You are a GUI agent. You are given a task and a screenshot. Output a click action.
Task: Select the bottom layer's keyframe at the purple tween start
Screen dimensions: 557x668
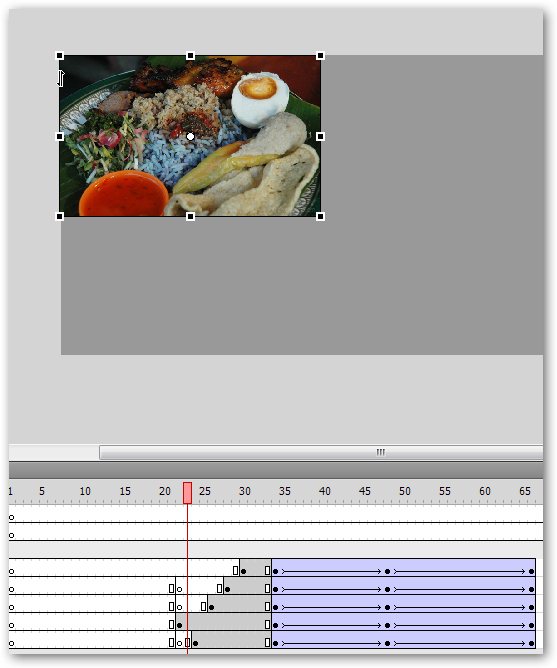click(x=275, y=643)
